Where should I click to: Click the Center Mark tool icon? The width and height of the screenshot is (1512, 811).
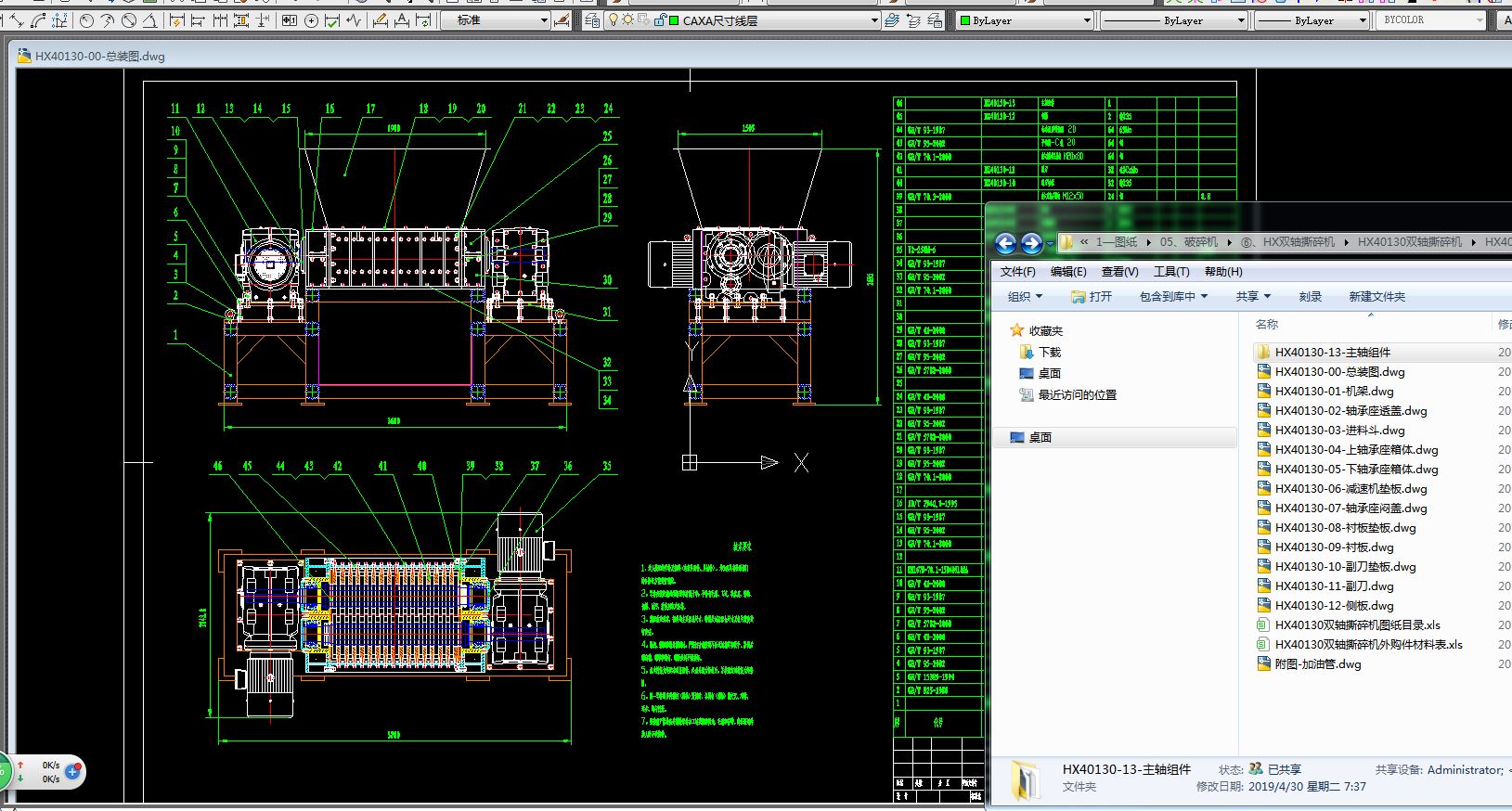tap(311, 19)
